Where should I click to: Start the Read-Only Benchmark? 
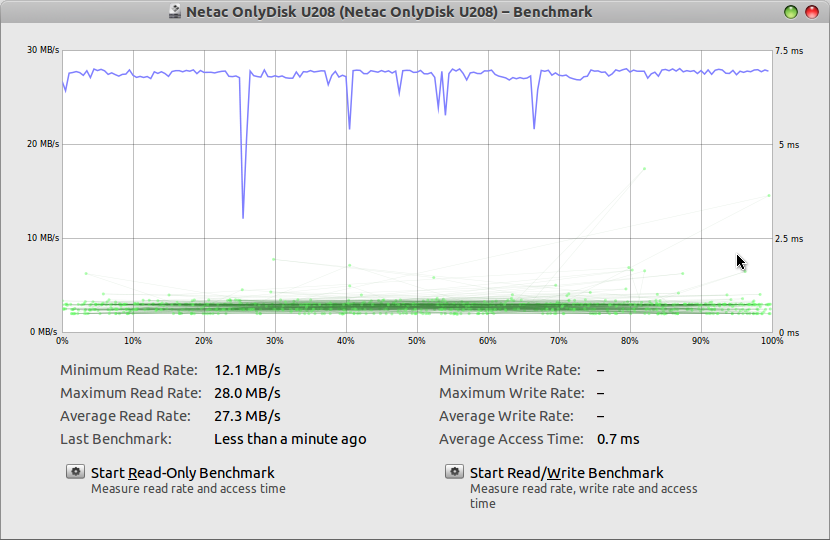182,473
